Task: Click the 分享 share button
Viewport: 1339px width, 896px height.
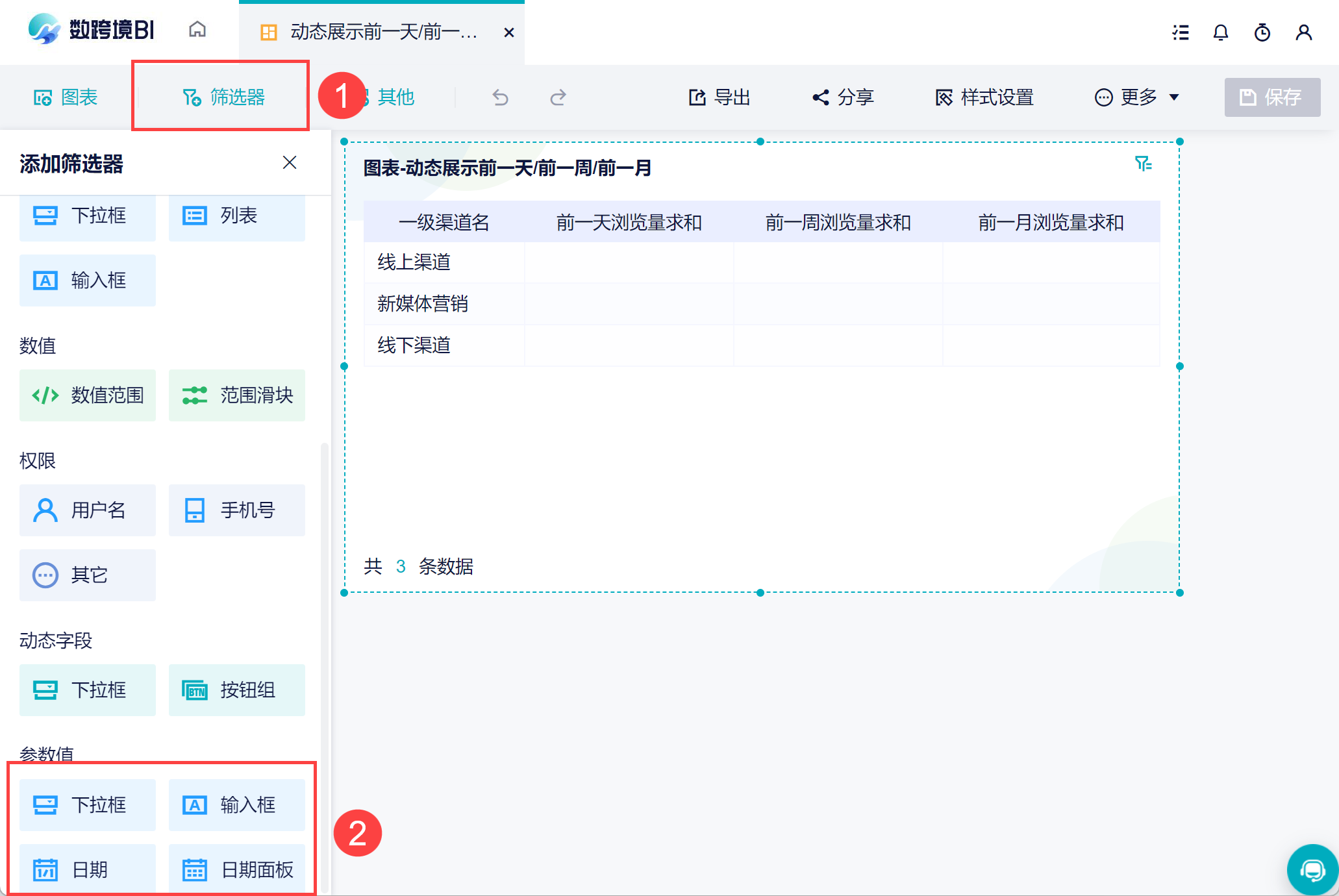Action: coord(843,97)
